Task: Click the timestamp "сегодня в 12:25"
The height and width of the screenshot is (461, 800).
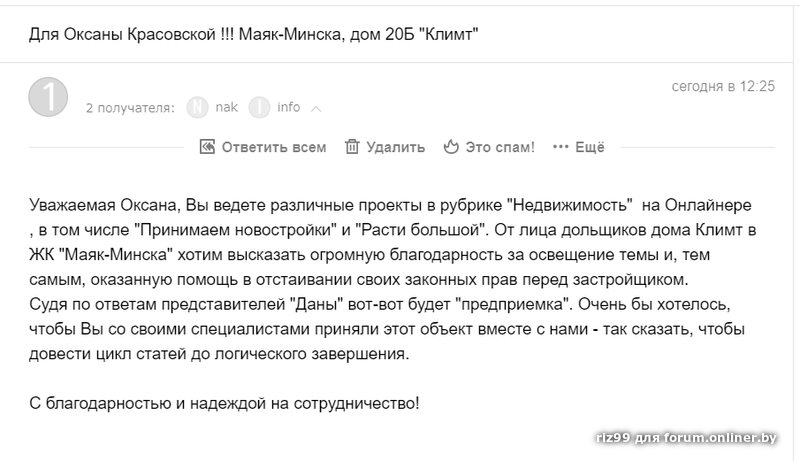Action: tap(723, 86)
